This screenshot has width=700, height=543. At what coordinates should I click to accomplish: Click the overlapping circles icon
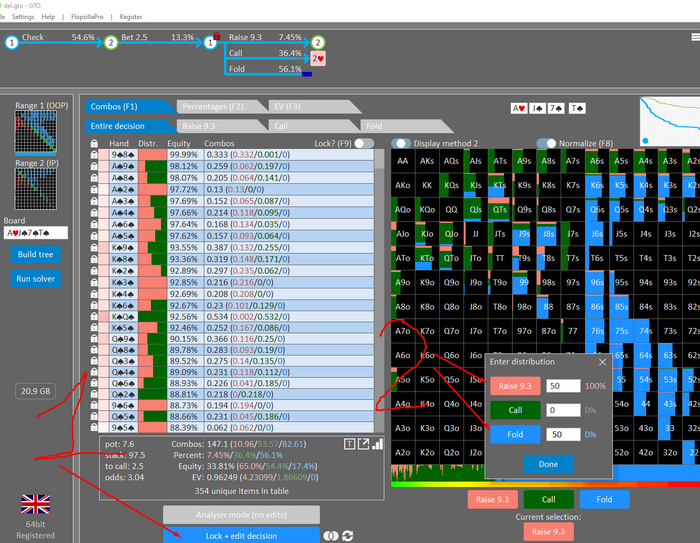pos(331,535)
